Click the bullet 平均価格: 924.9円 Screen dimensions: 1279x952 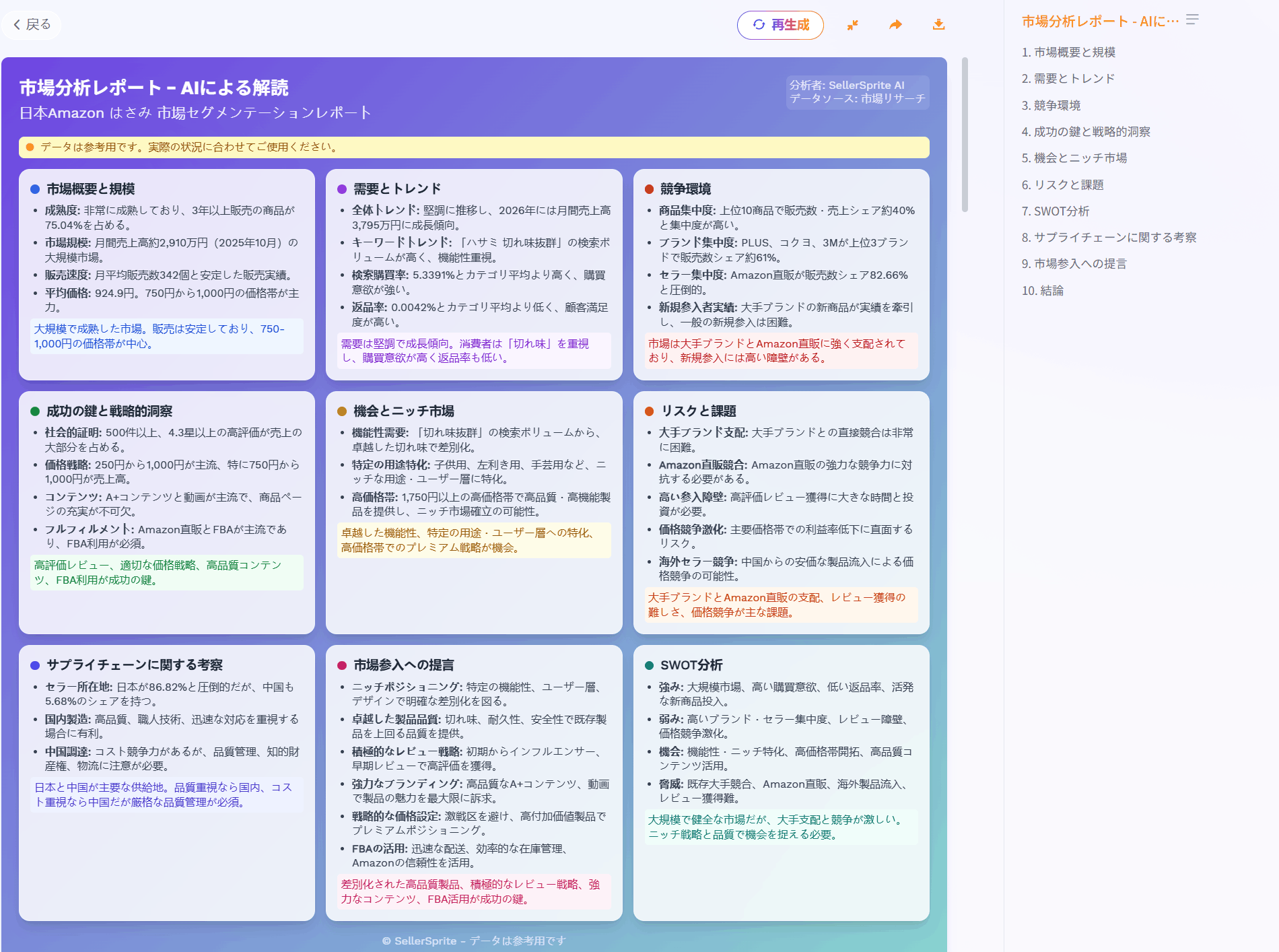point(172,300)
